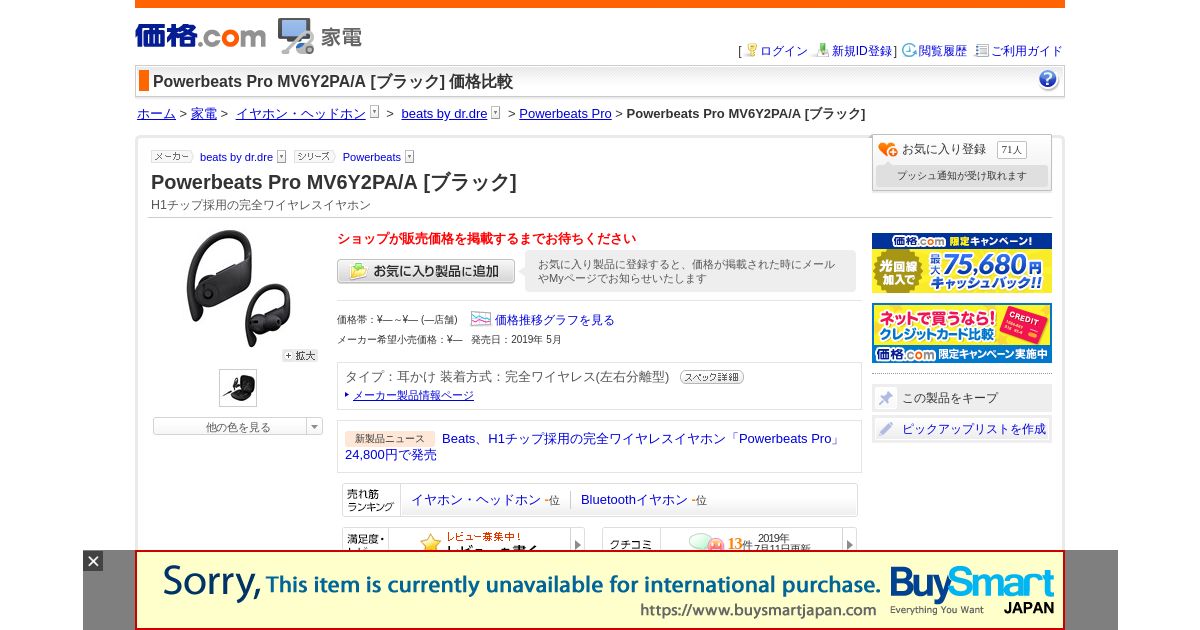Open the ログイン link
The height and width of the screenshot is (630, 1200).
[x=783, y=51]
